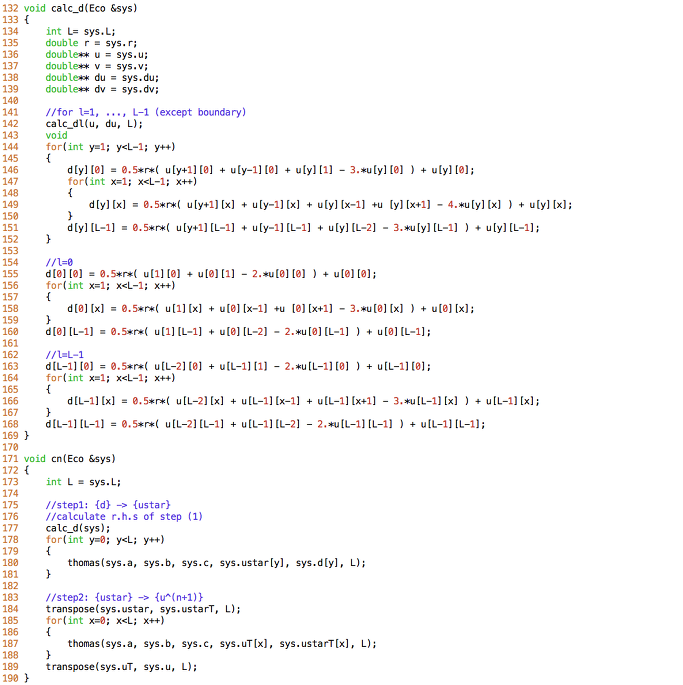
Task: Click the 'for(int y=0; y<L; y++)' loop header
Action: (x=105, y=540)
